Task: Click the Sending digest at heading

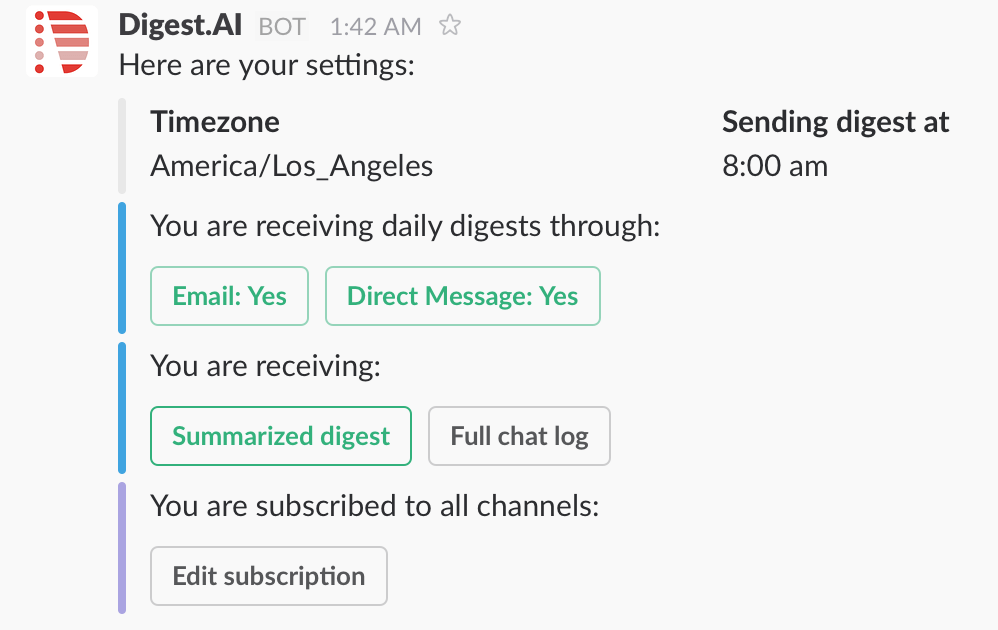Action: click(x=835, y=122)
